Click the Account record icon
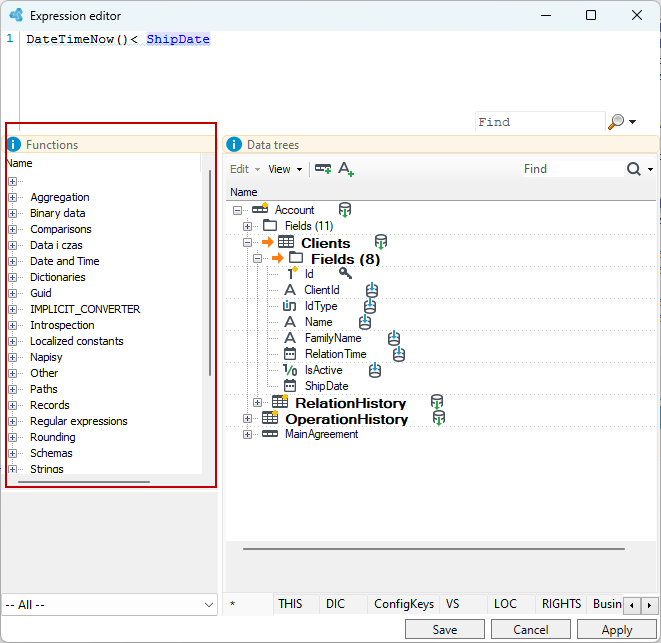The height and width of the screenshot is (643, 661). [260, 208]
